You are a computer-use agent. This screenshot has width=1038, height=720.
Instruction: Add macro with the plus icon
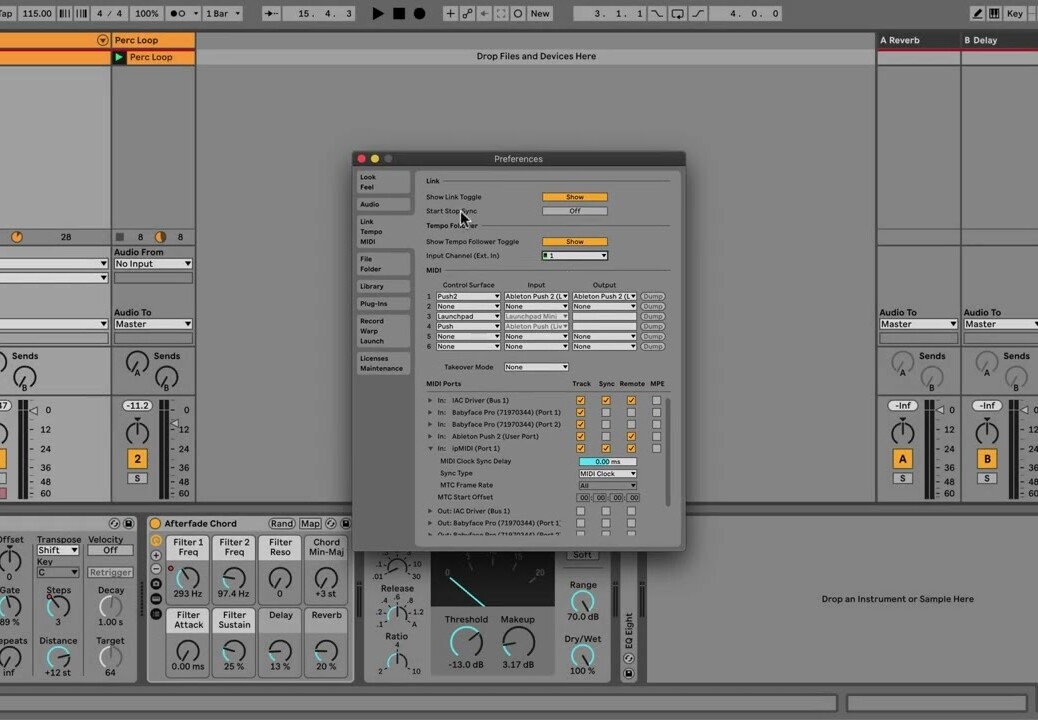[156, 555]
